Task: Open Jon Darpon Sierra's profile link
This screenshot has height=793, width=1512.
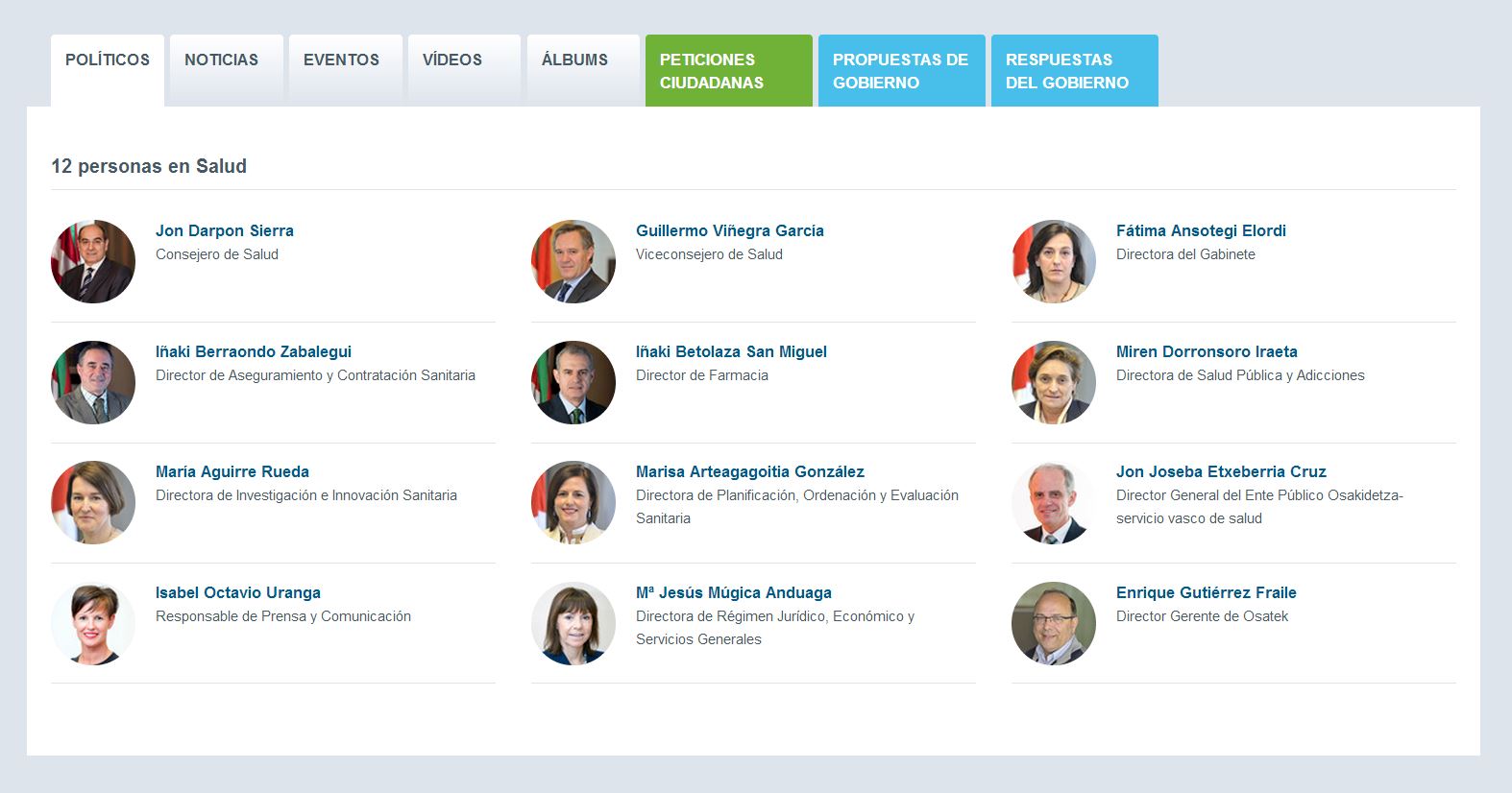Action: point(225,230)
